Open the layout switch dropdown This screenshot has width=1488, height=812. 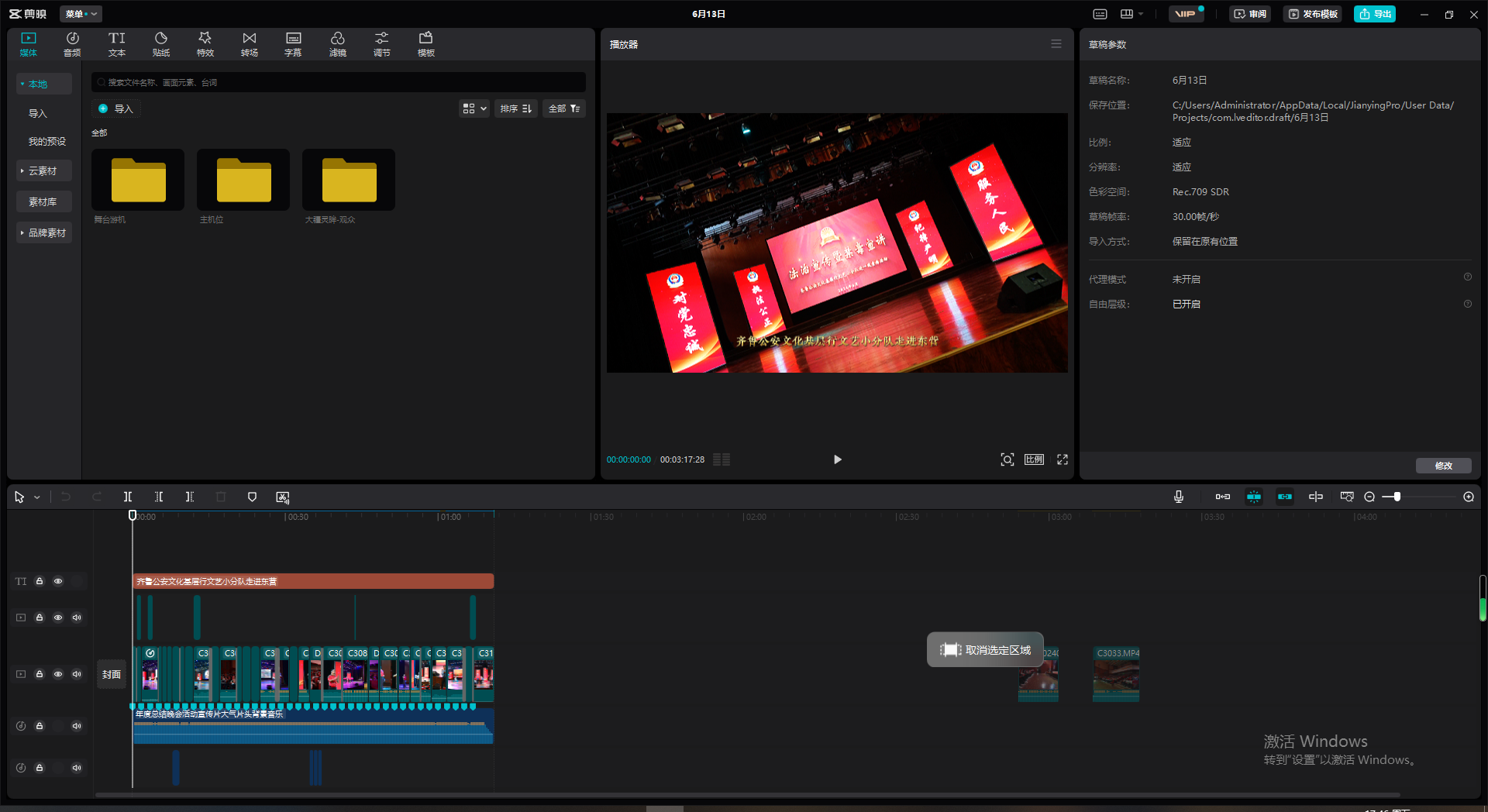coord(1131,14)
